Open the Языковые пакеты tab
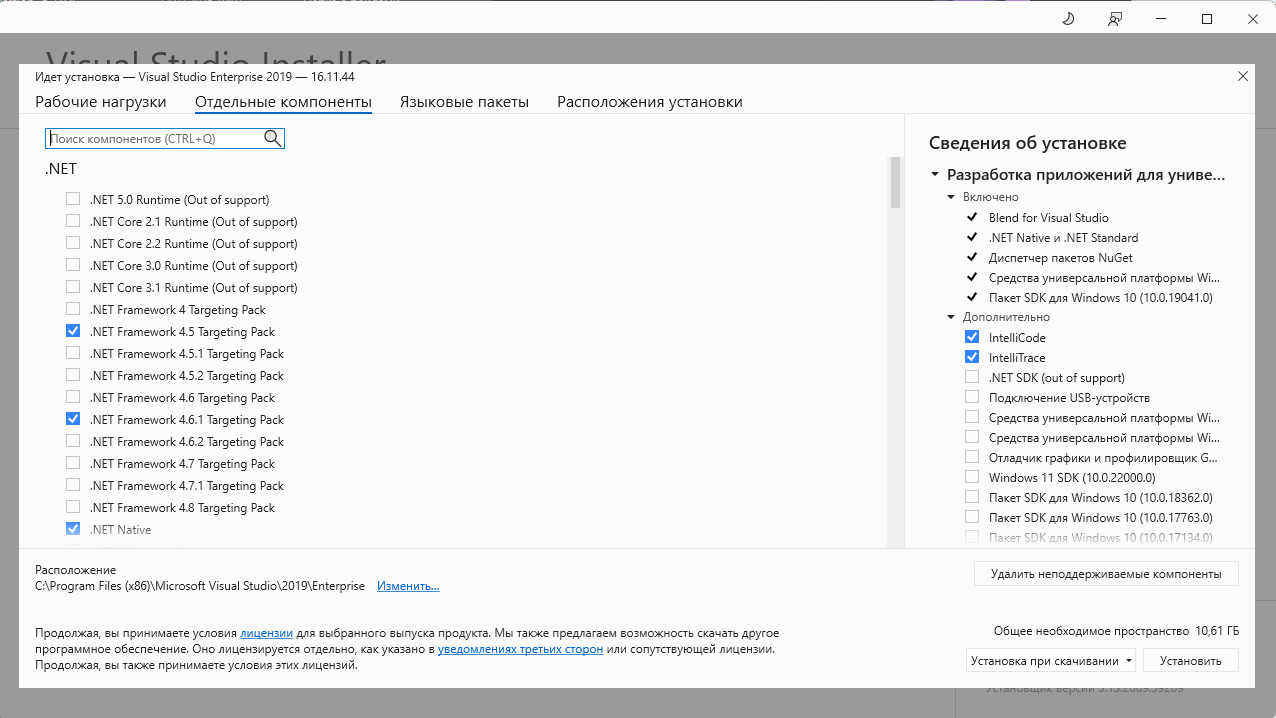Screen dimensions: 1276x718 [x=464, y=102]
